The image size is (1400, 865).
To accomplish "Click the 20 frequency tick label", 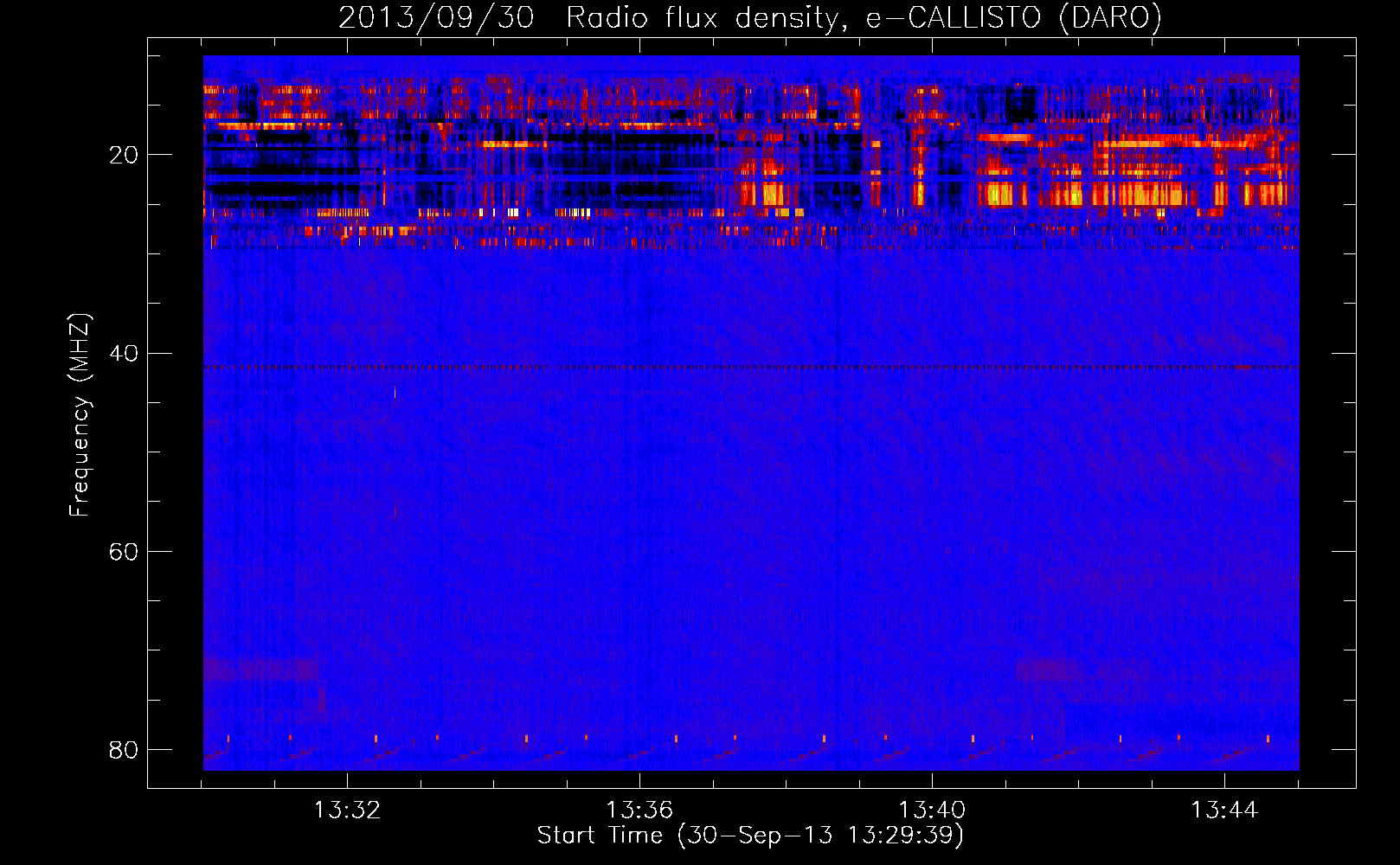I will point(124,155).
